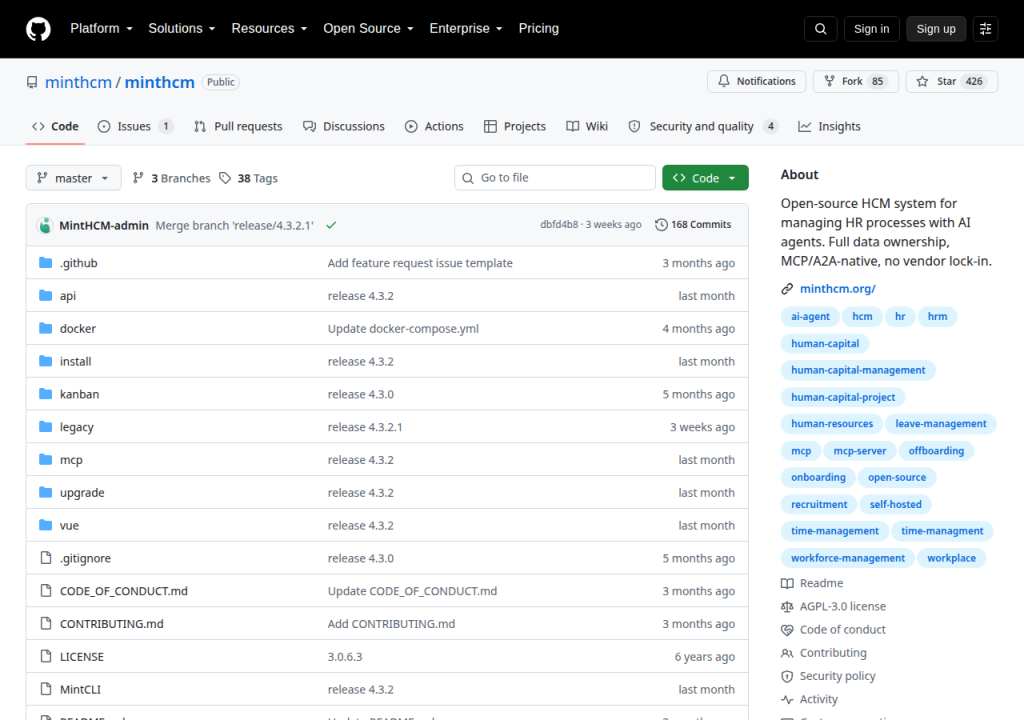Select the mcp-server topic tag
This screenshot has width=1024, height=720.
[x=859, y=451]
